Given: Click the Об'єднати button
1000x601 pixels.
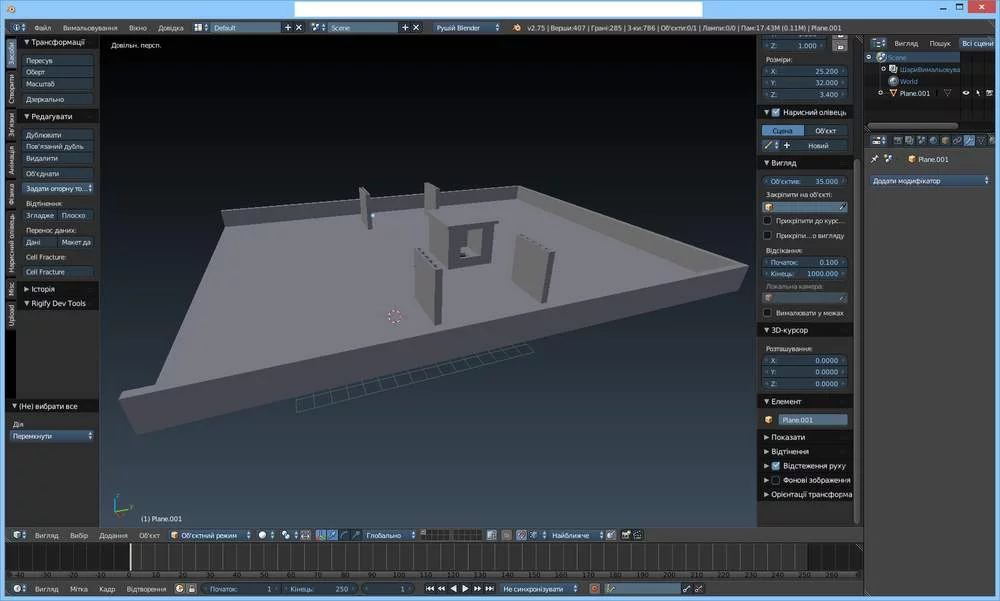Looking at the screenshot, I should coord(58,173).
